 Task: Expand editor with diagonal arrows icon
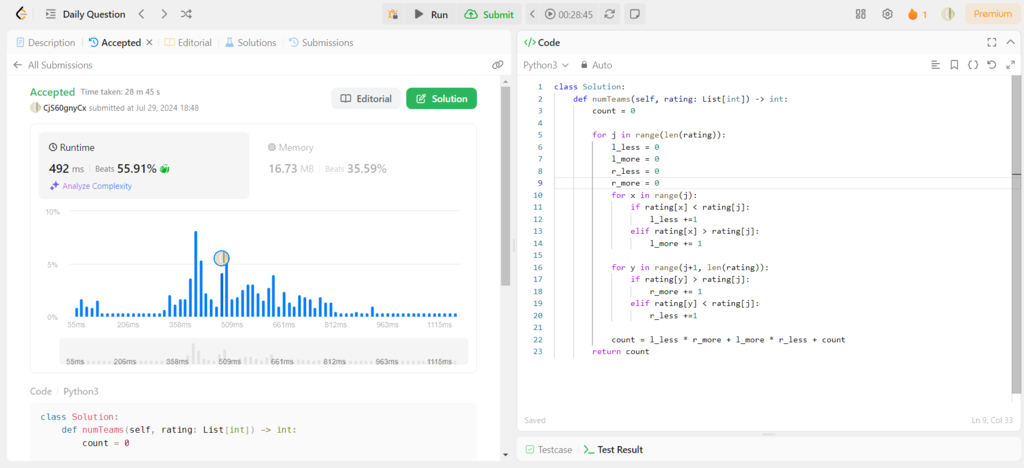click(1011, 65)
